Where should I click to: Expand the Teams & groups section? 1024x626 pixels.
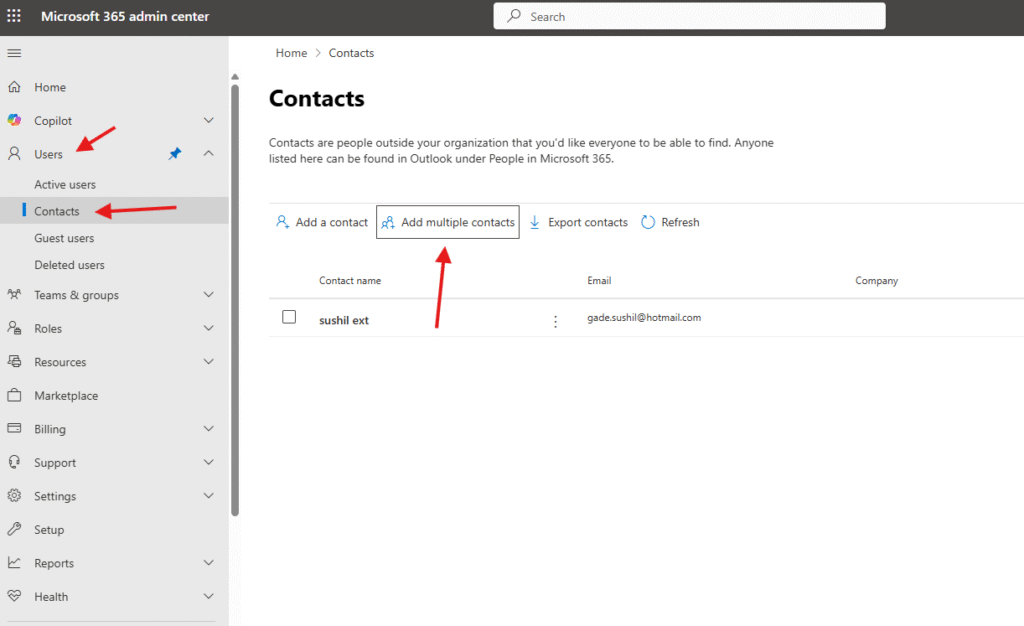(x=209, y=295)
